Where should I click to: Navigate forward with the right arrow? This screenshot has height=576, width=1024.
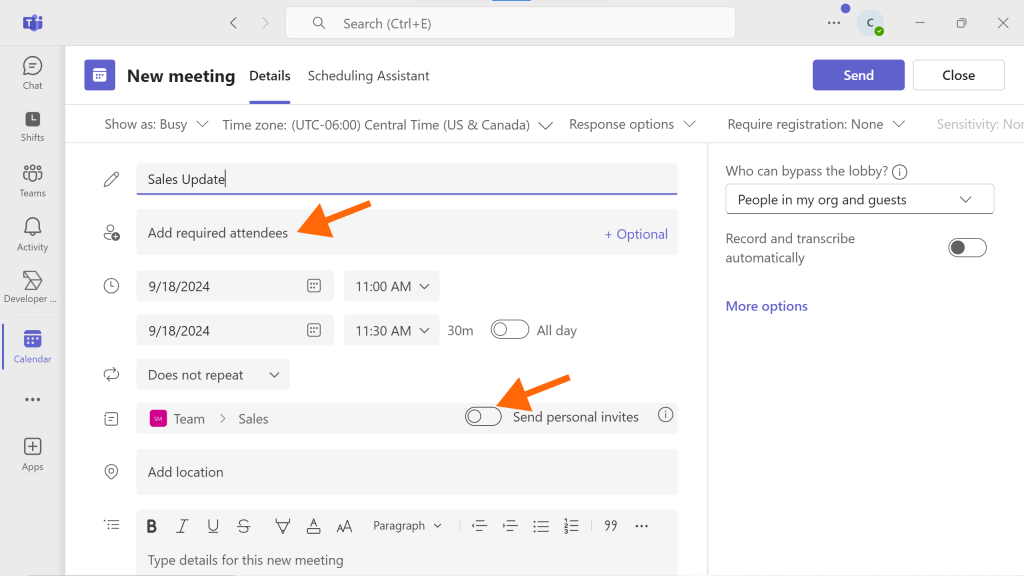[x=264, y=23]
